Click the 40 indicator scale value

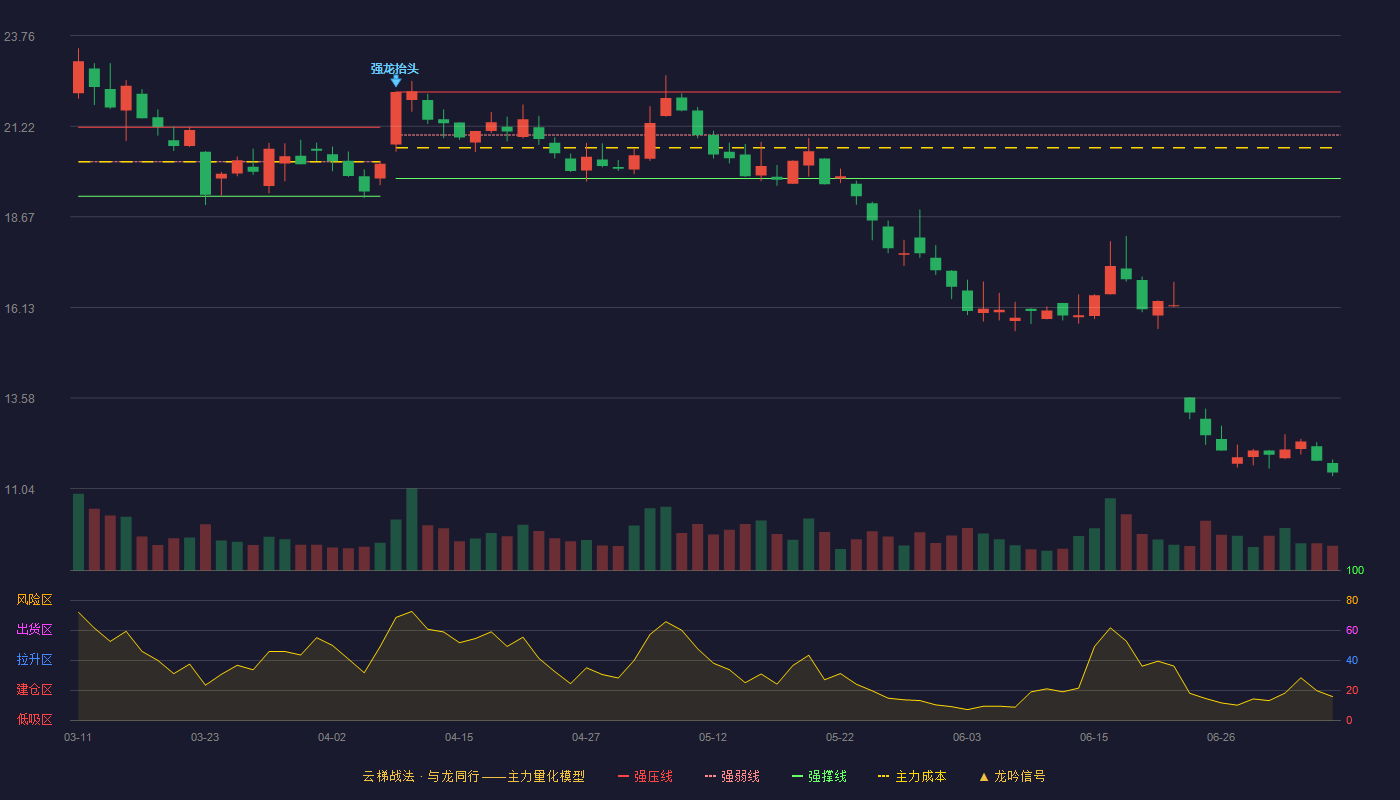coord(1352,660)
